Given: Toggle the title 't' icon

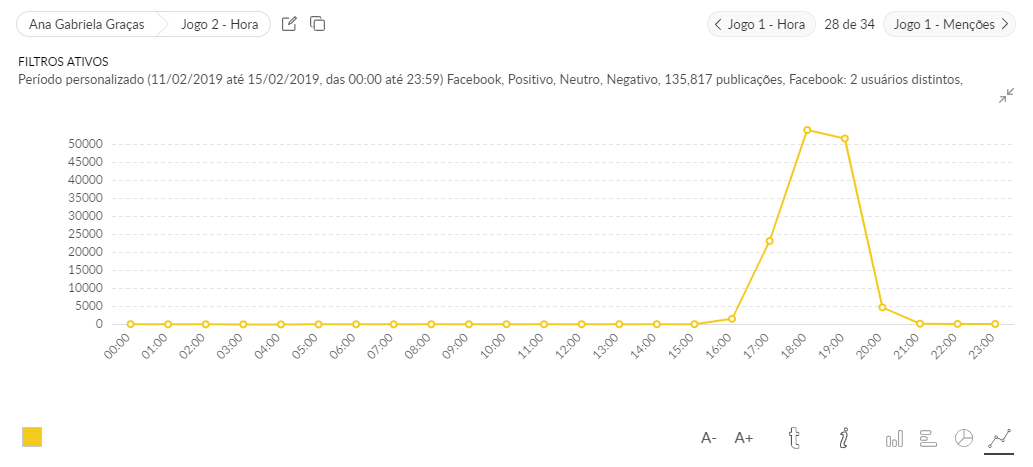Looking at the screenshot, I should pyautogui.click(x=795, y=438).
